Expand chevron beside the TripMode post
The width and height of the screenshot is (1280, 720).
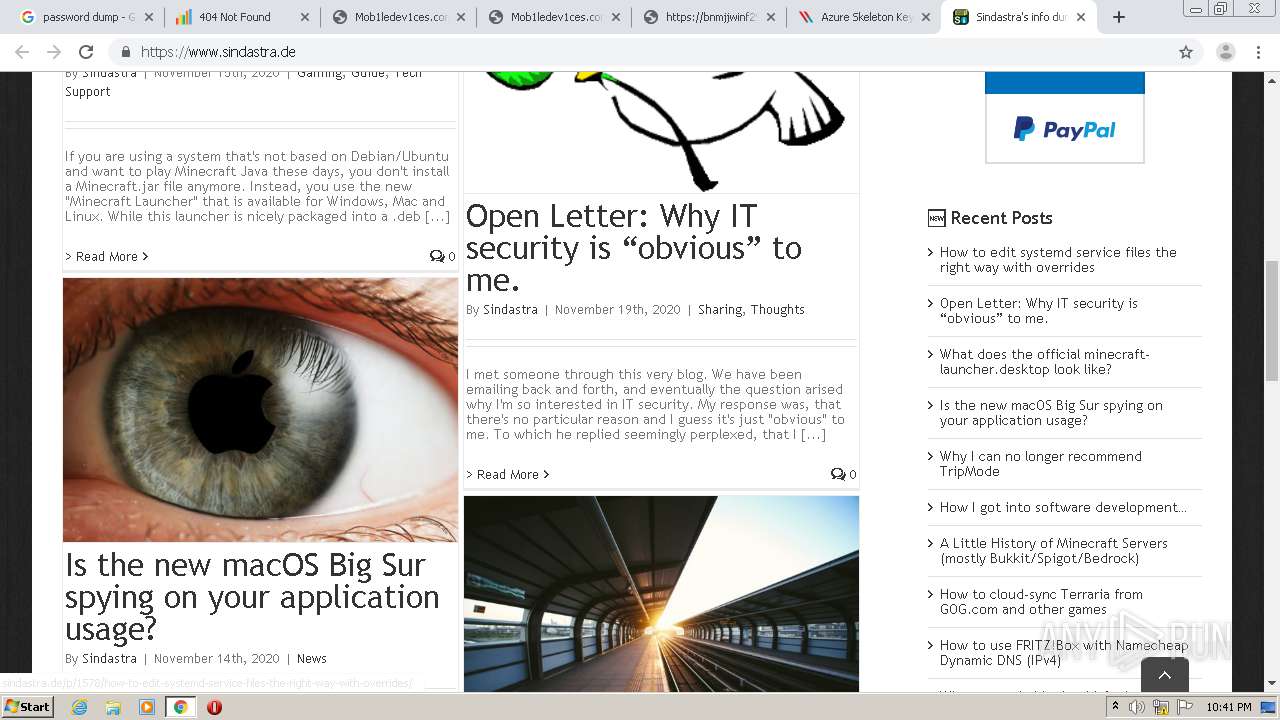point(931,457)
